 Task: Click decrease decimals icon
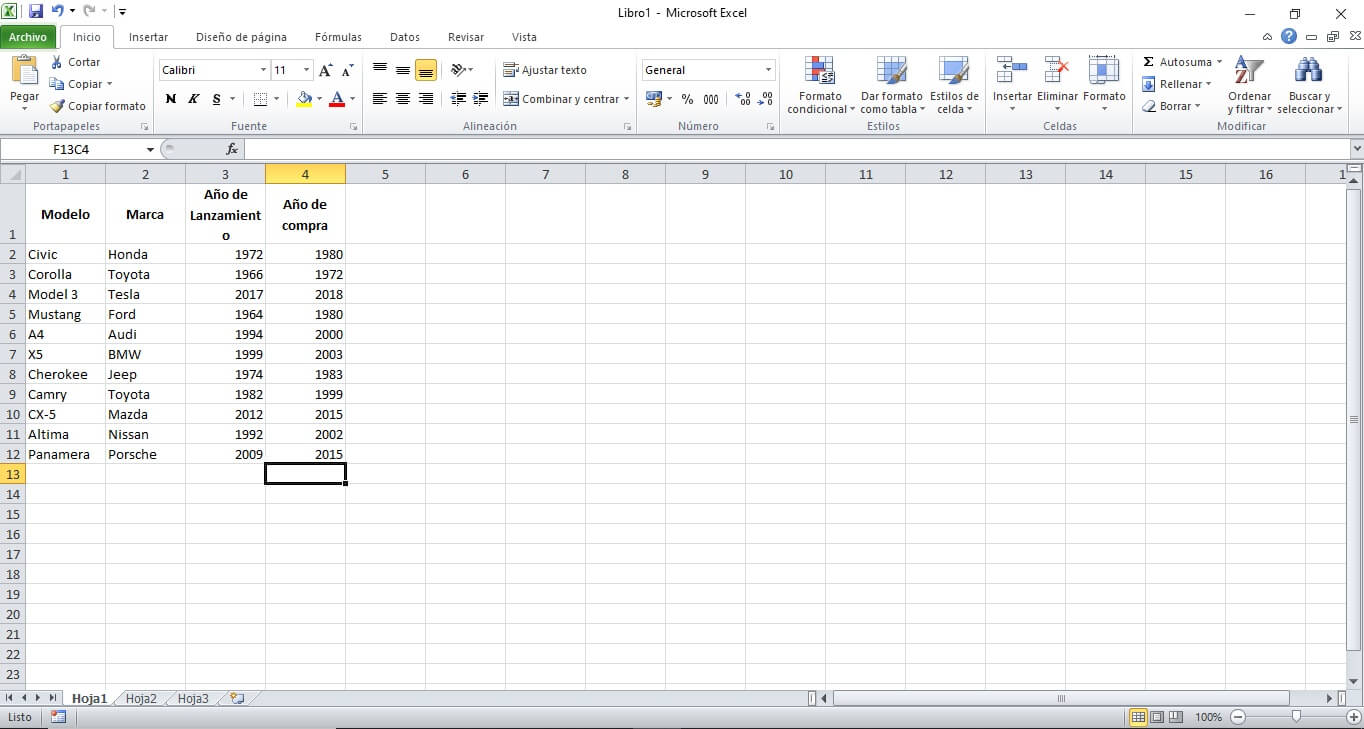766,99
